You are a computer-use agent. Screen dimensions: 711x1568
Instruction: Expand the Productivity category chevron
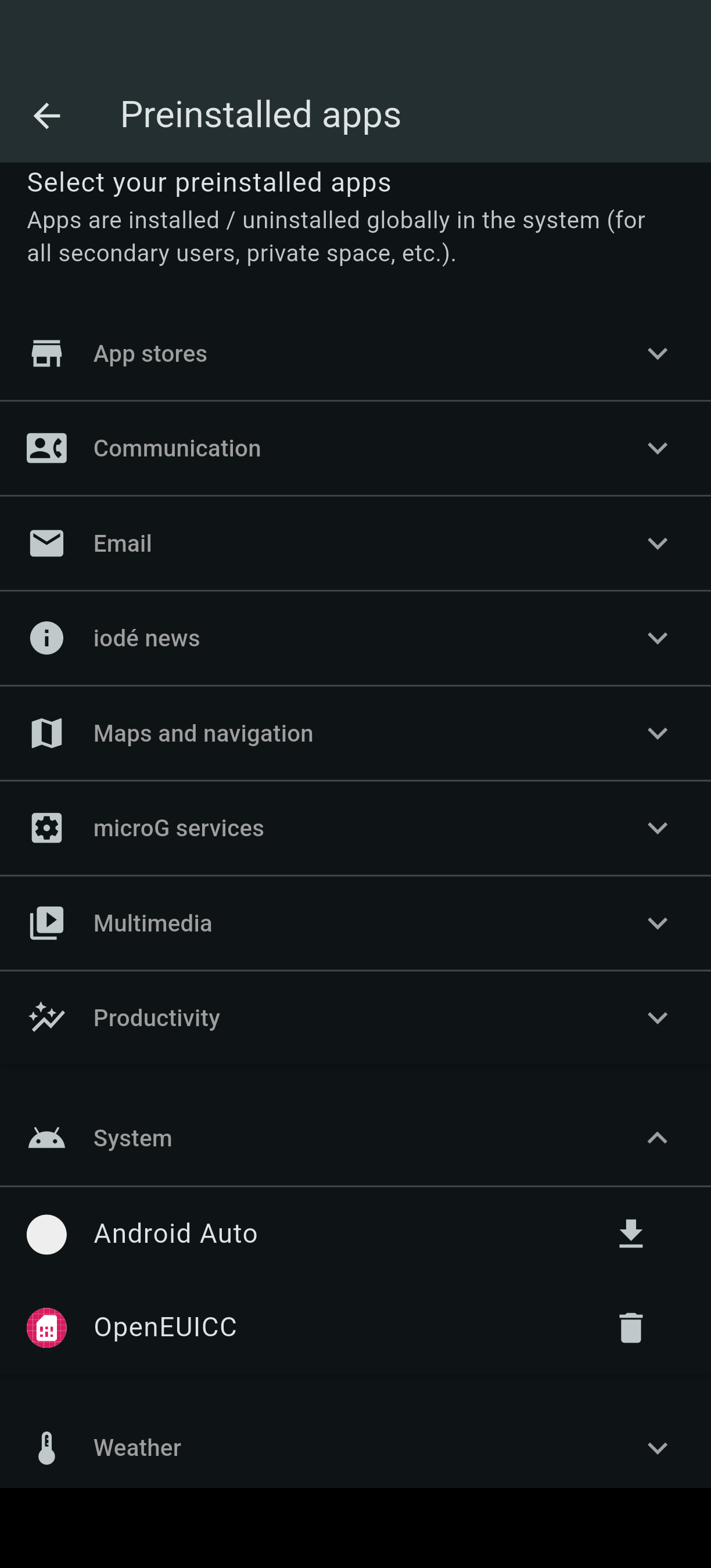(658, 1017)
